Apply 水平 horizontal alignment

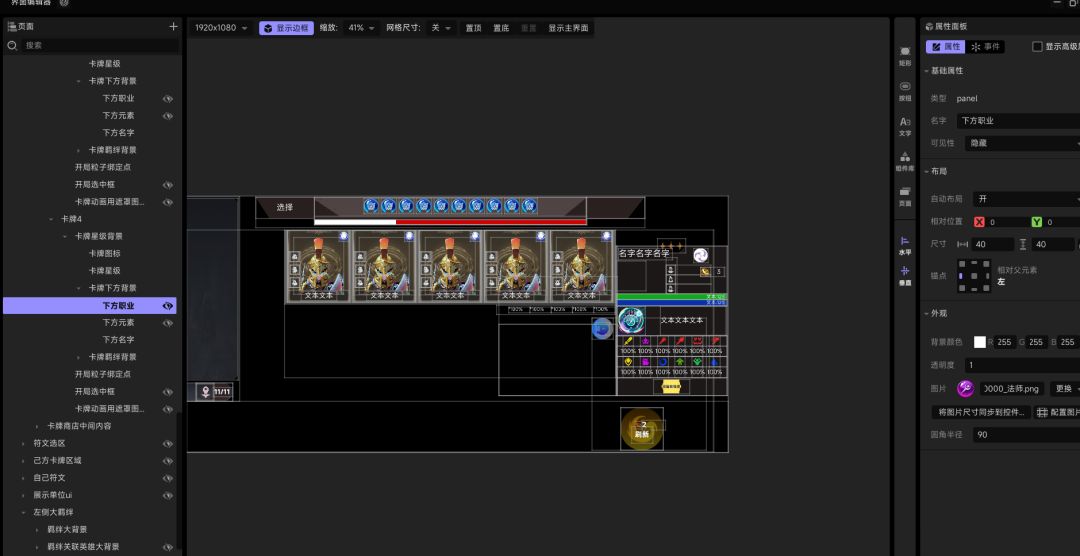(905, 245)
